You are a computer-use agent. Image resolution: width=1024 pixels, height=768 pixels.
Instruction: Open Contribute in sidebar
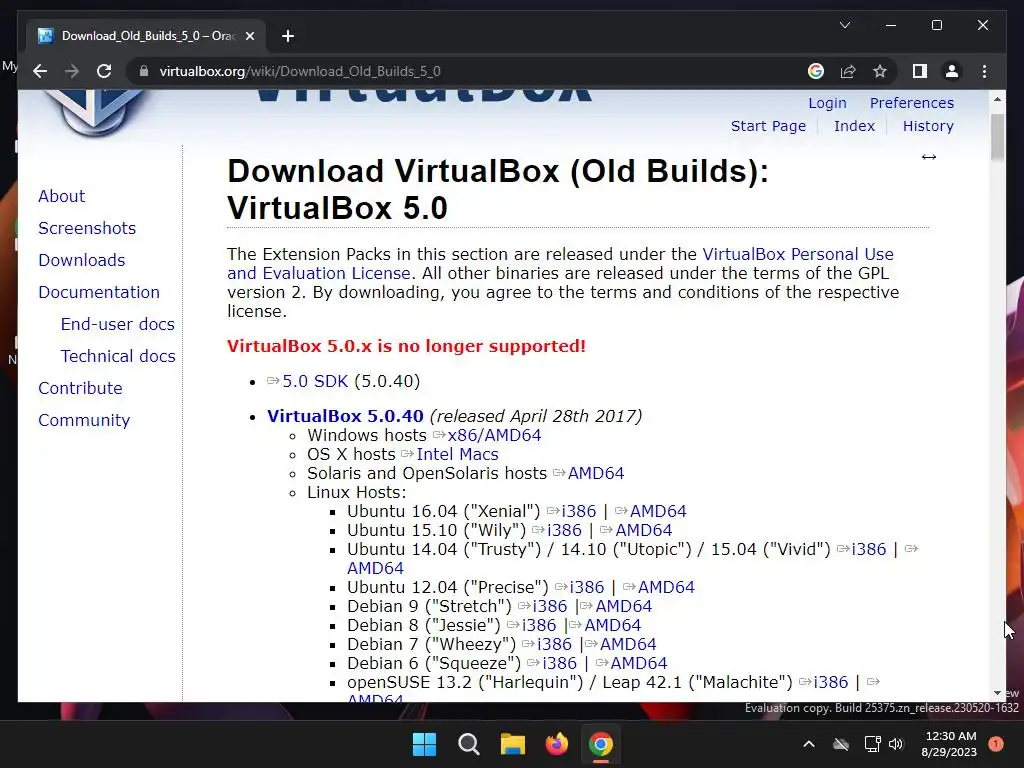tap(80, 388)
